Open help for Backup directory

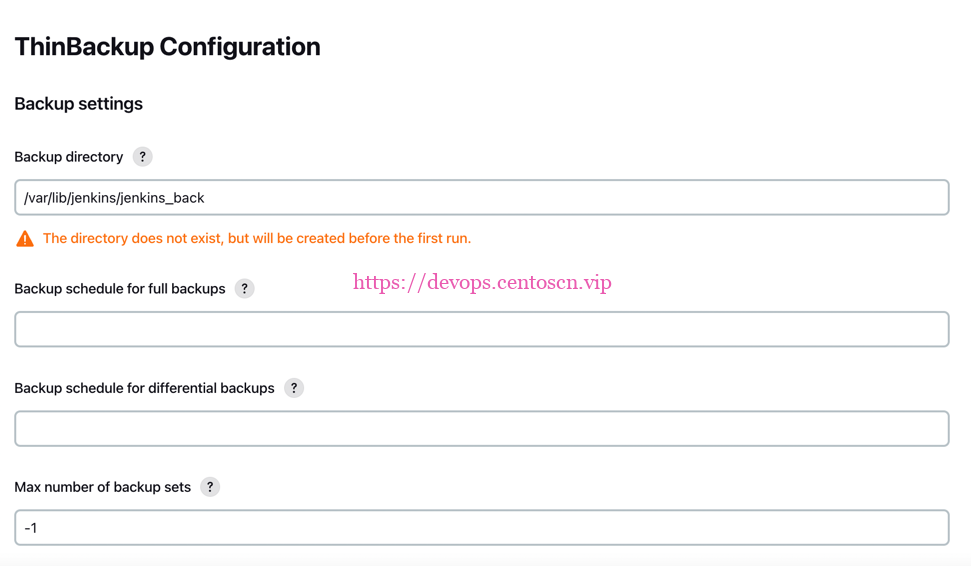coord(143,157)
